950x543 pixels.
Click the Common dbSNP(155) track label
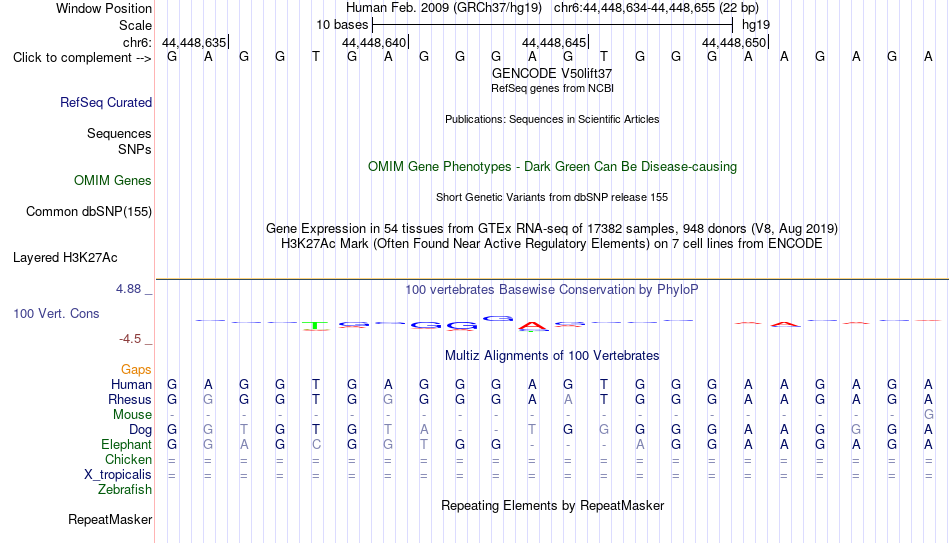(x=88, y=212)
